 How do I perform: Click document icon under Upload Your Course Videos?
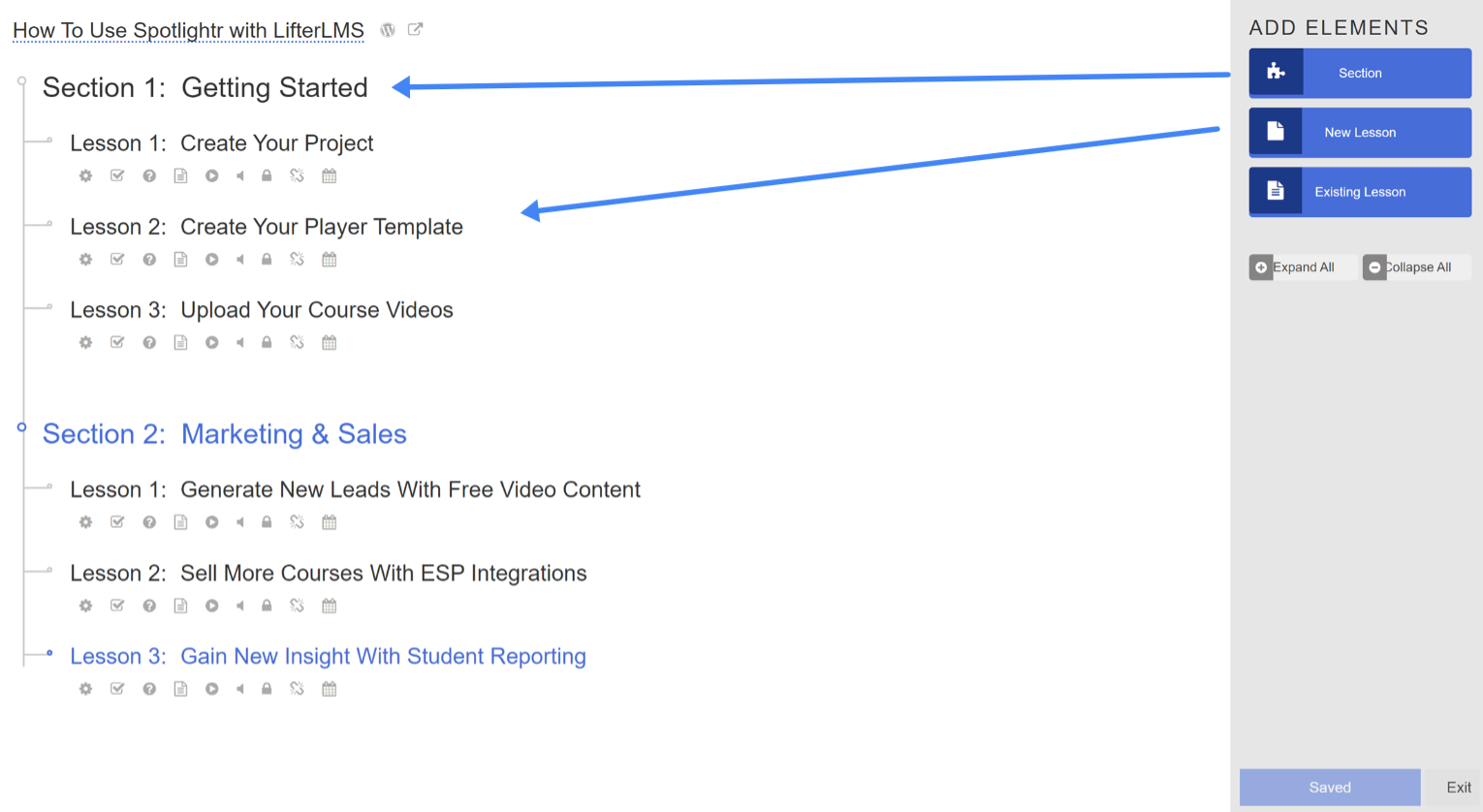(180, 342)
